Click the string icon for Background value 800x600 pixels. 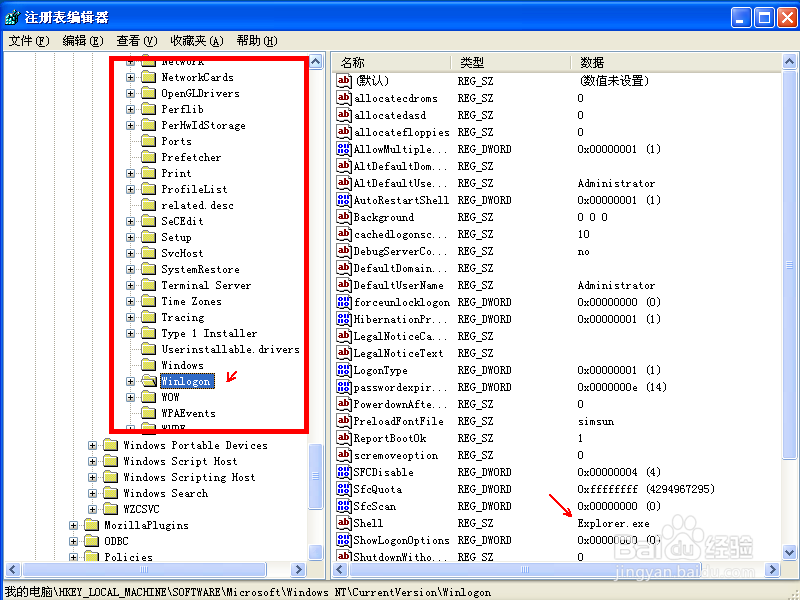344,217
